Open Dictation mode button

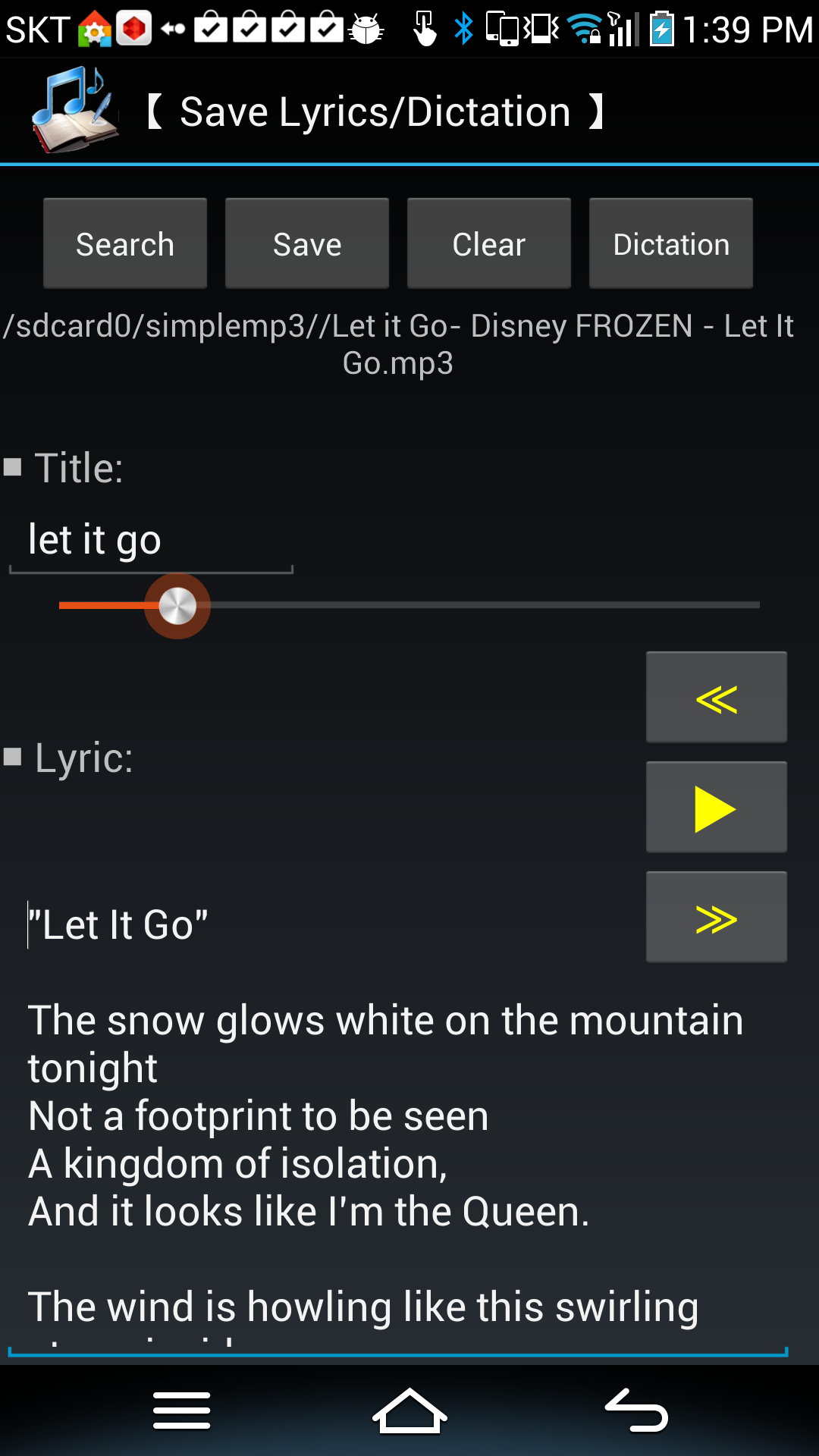point(671,244)
